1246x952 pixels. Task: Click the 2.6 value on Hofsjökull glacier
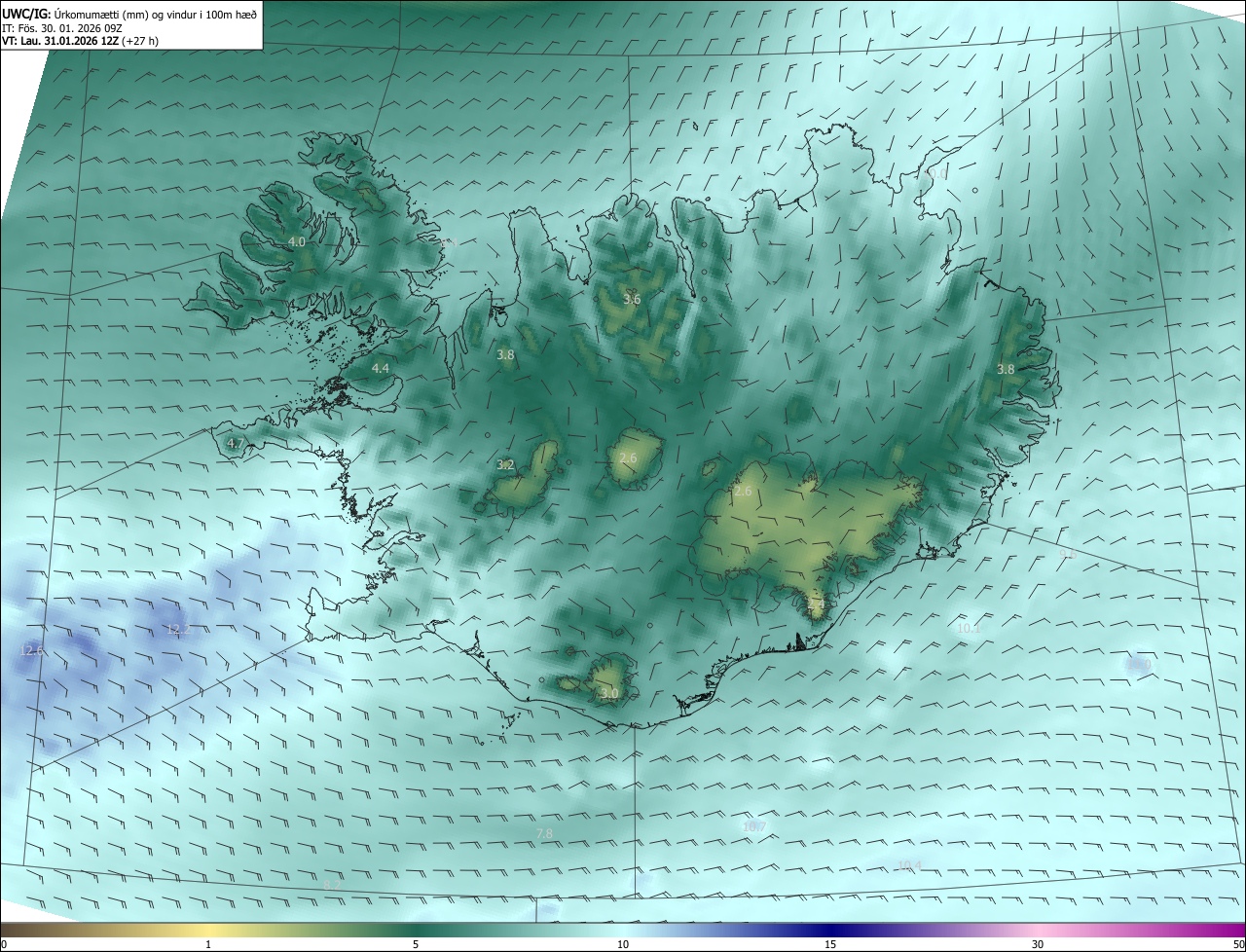click(628, 458)
